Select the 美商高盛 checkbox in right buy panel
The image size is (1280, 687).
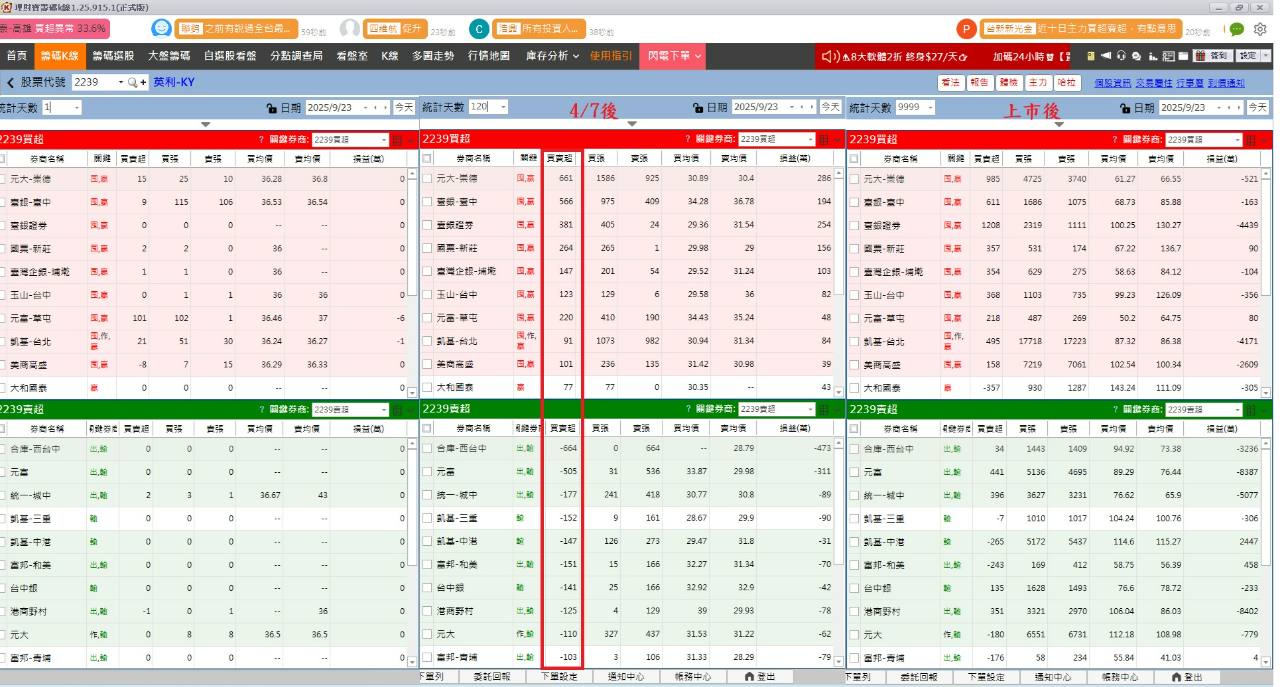pos(855,365)
